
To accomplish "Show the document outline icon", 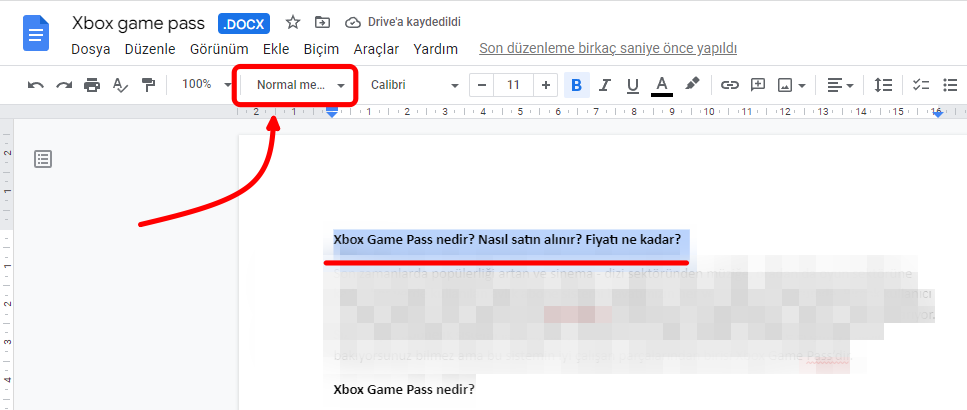I will click(43, 159).
